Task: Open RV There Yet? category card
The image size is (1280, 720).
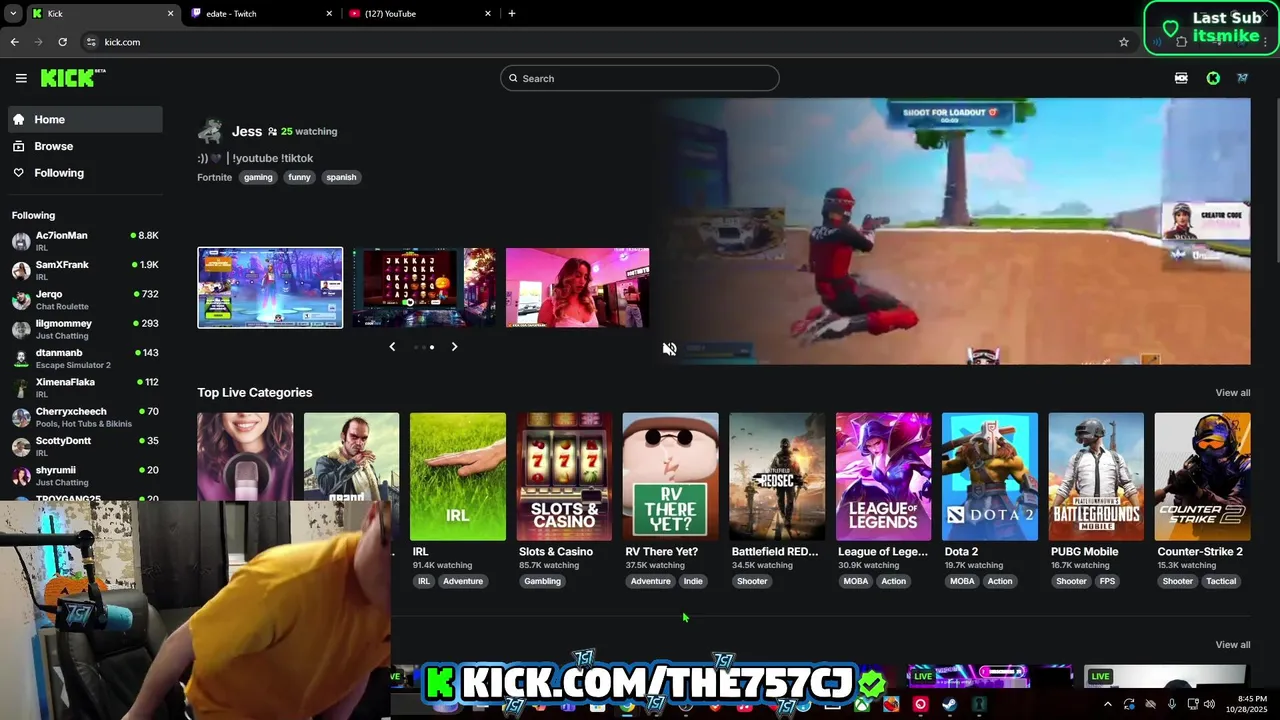Action: click(x=670, y=477)
